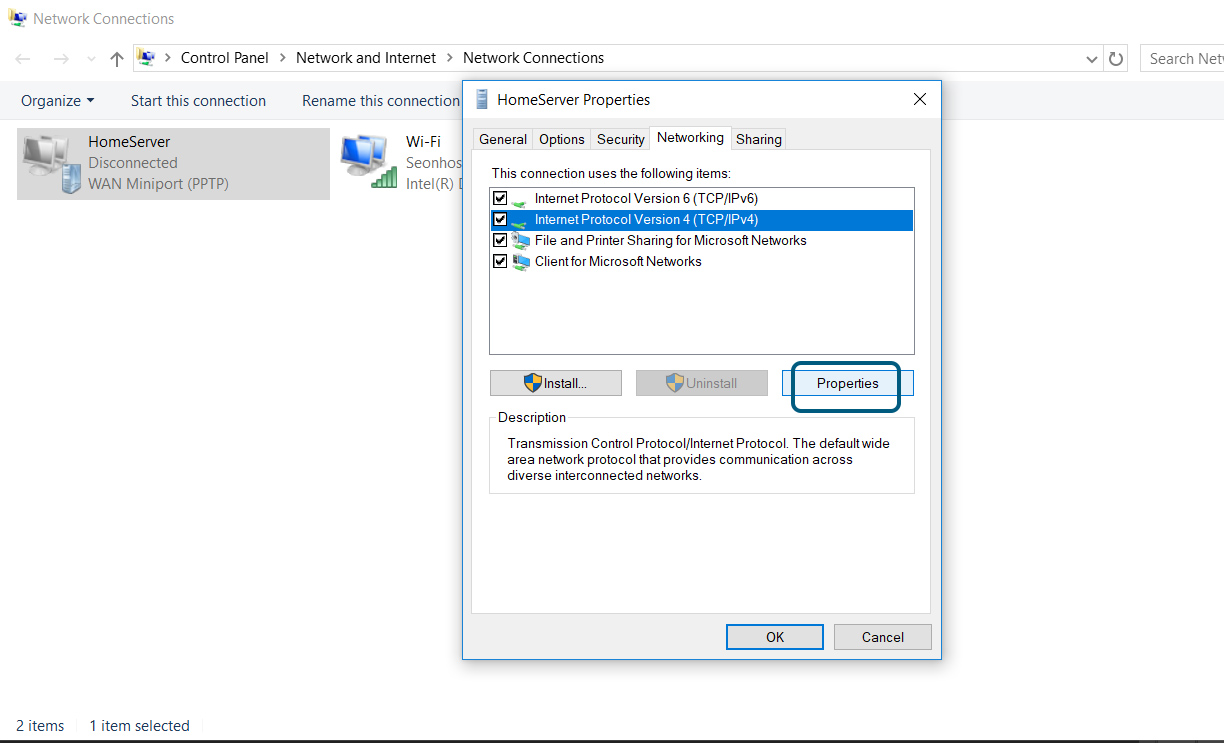Viewport: 1224px width, 743px height.
Task: Click the Internet Protocol Version 6 item icon
Action: [520, 199]
